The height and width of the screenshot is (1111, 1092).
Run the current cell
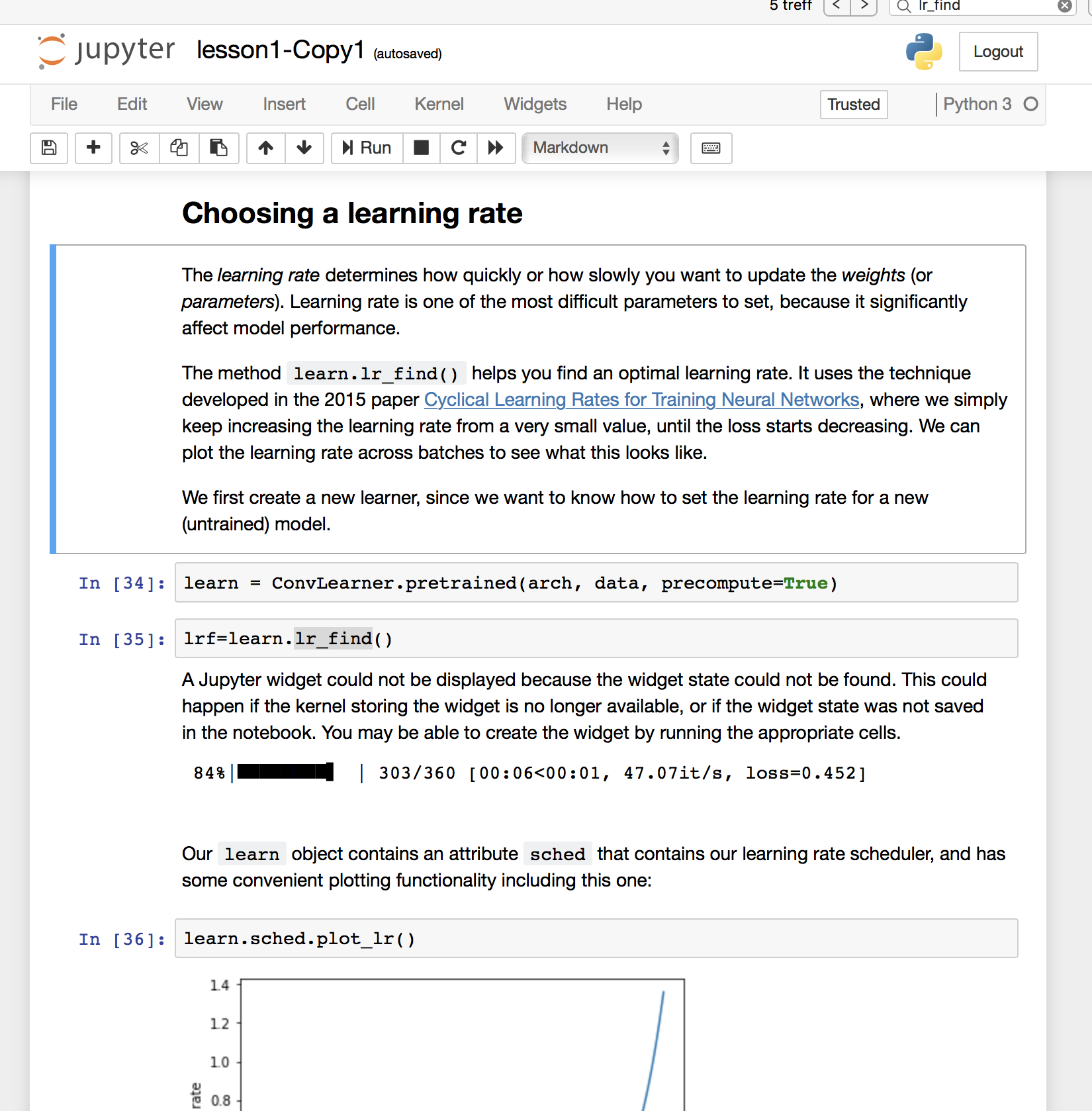point(367,148)
